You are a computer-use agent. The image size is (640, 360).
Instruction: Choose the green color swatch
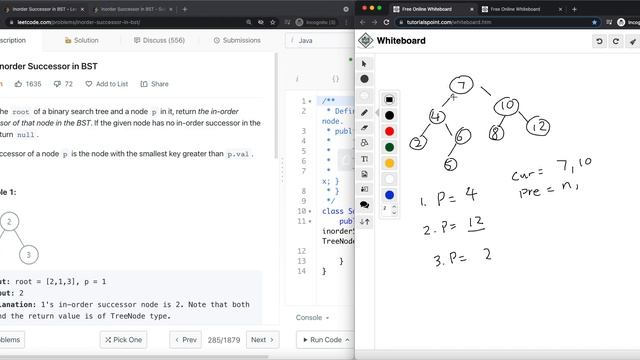(x=389, y=147)
